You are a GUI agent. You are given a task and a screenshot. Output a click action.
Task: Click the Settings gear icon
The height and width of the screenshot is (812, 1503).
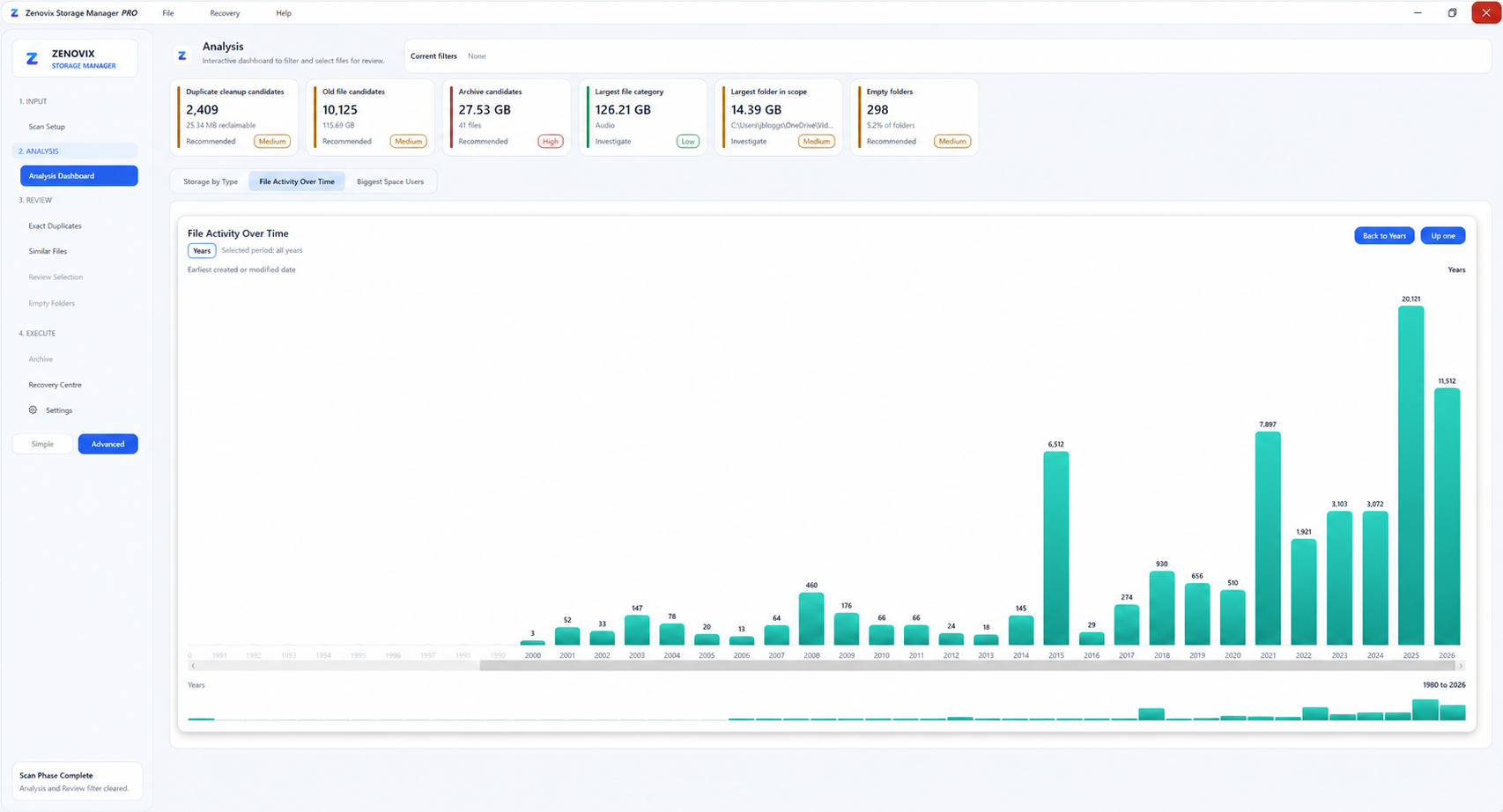coord(33,410)
